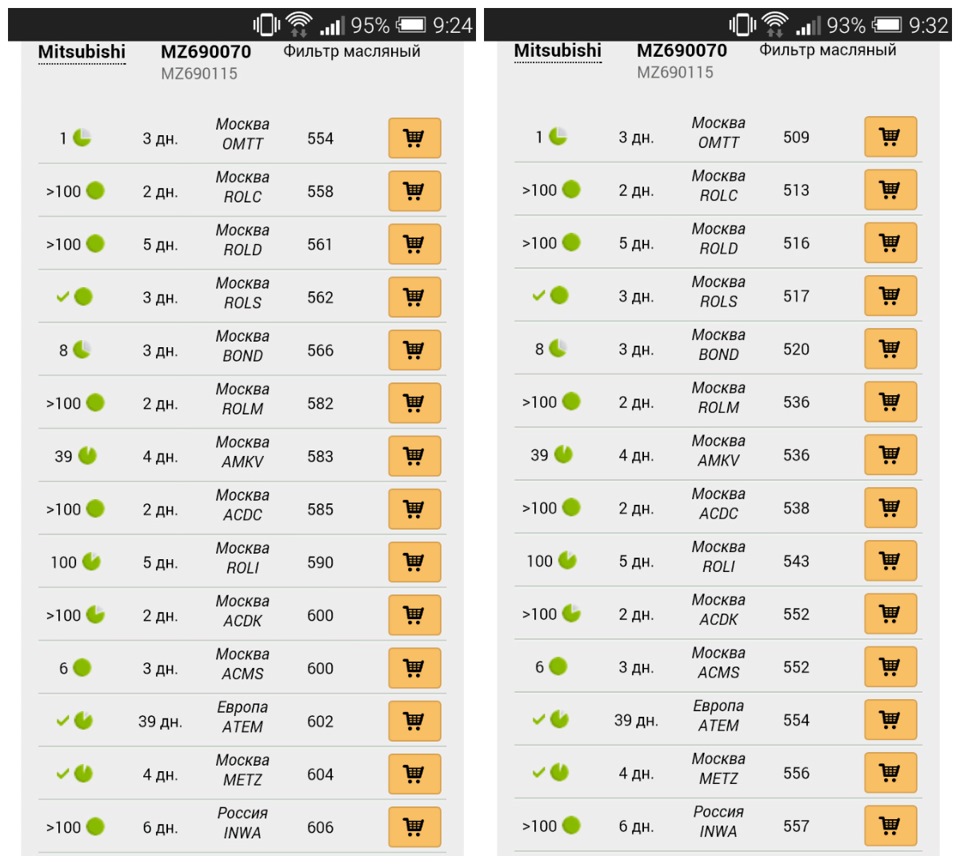Add the 554 OMTT offer to cart

[414, 138]
